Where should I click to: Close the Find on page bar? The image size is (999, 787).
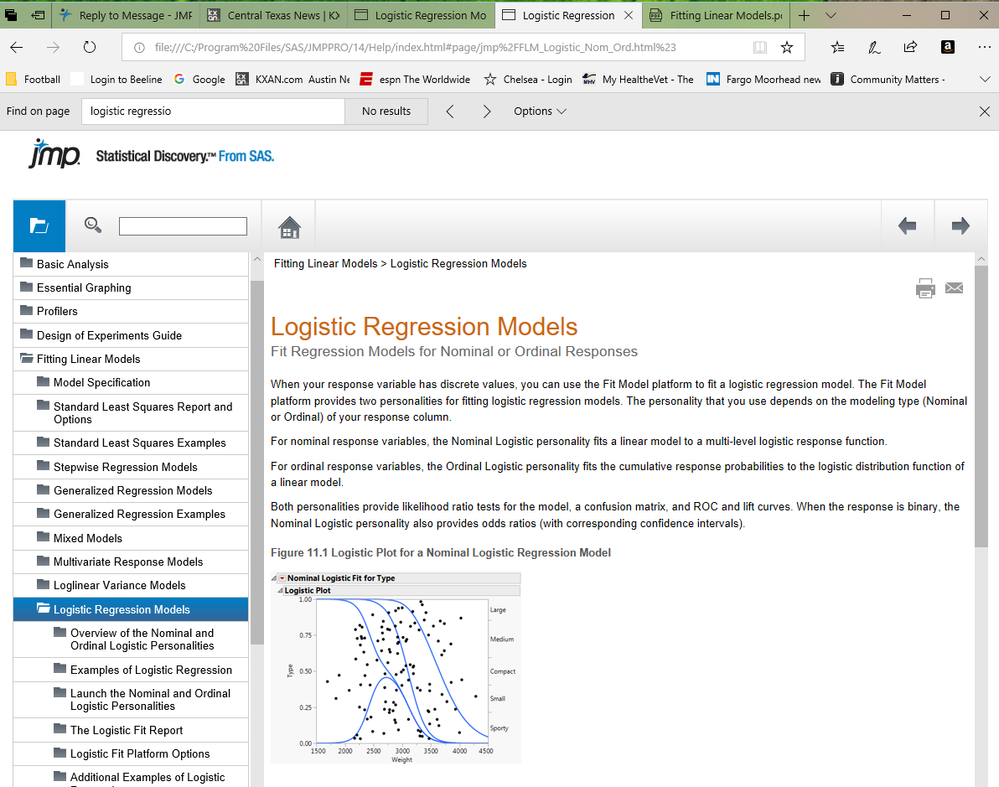click(x=984, y=112)
